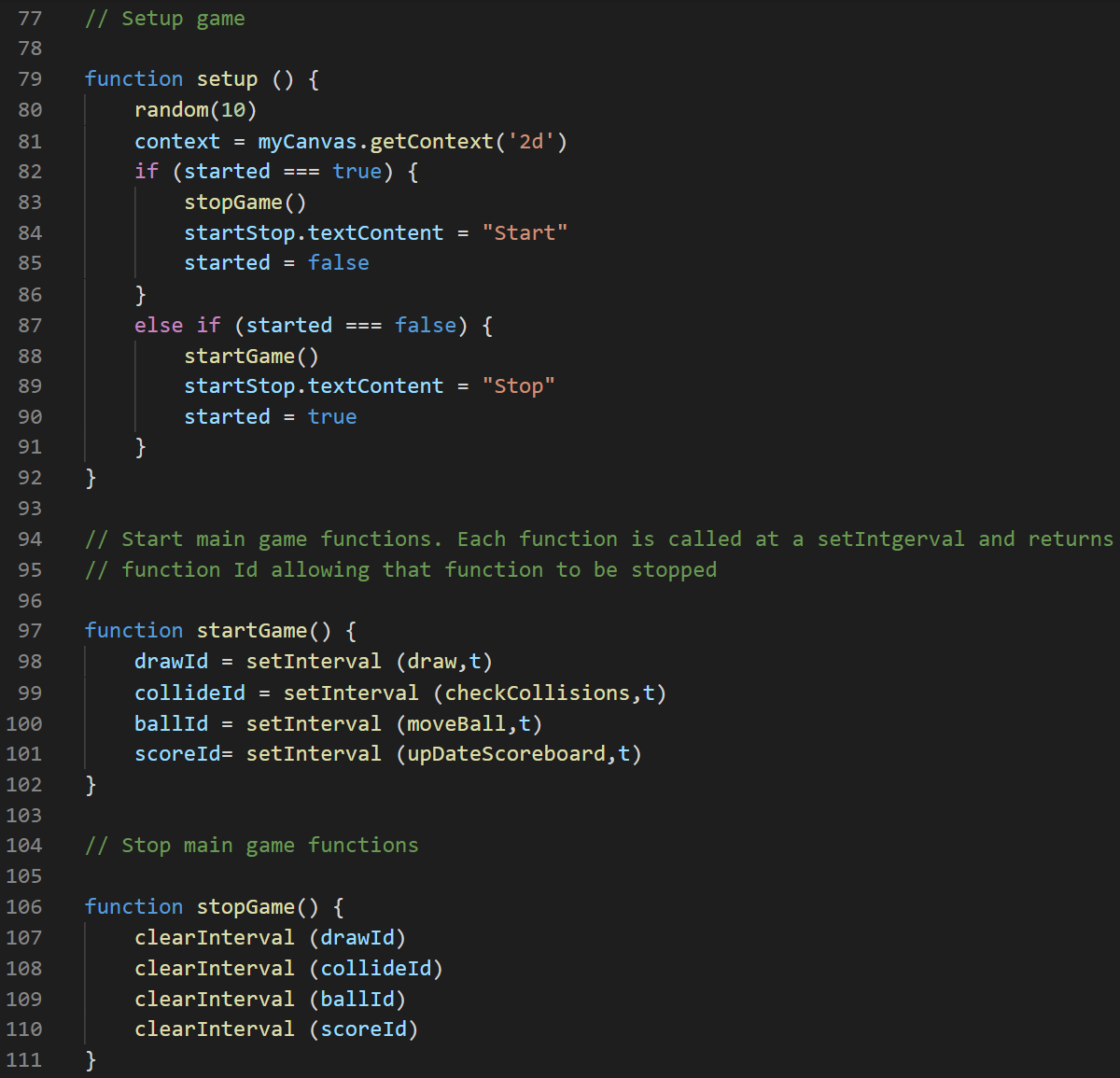1120x1078 pixels.
Task: Click clearInterval on the collideId line
Action: (x=214, y=969)
